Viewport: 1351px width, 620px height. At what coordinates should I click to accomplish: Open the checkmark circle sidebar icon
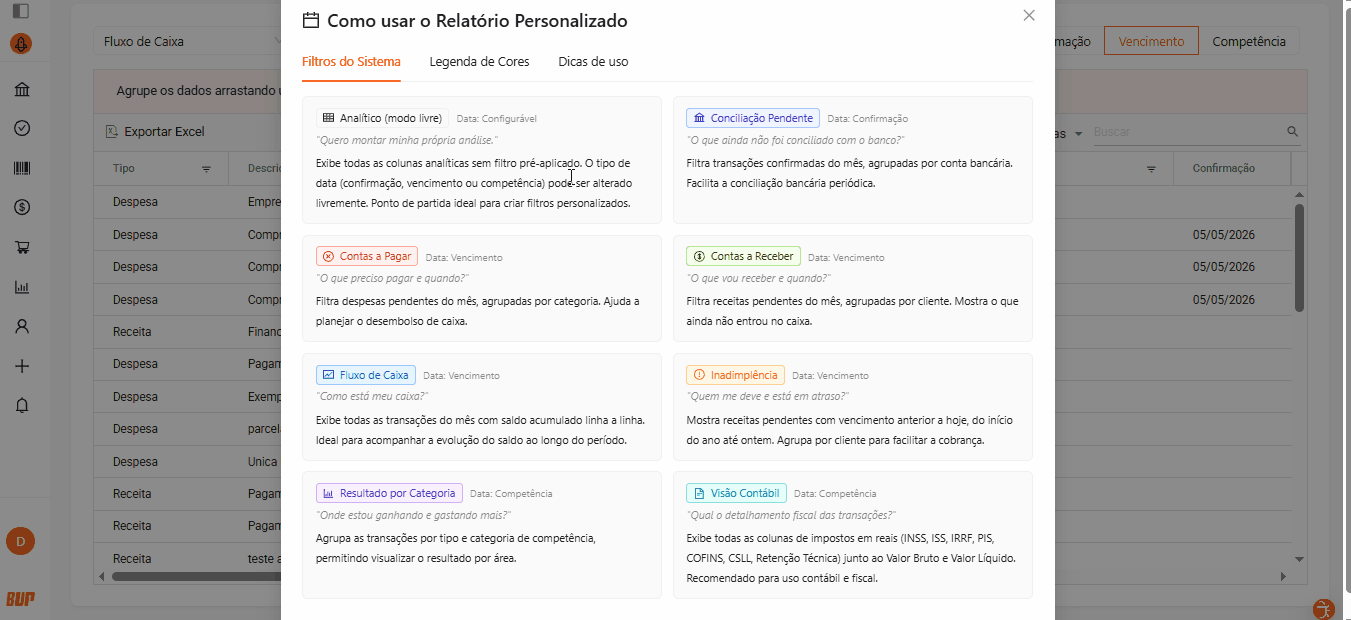[22, 128]
